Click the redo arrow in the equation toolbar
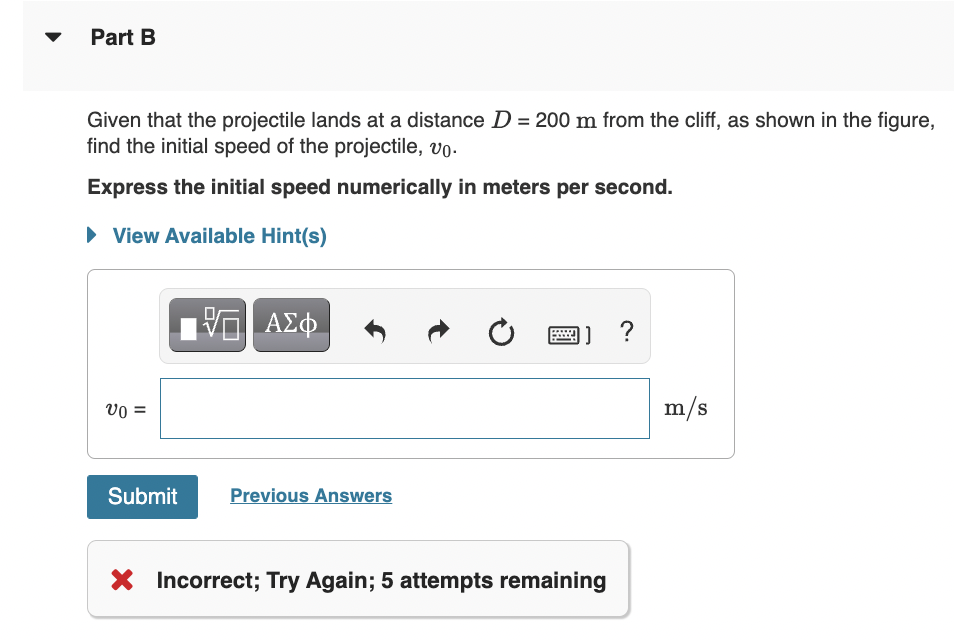 [x=437, y=331]
